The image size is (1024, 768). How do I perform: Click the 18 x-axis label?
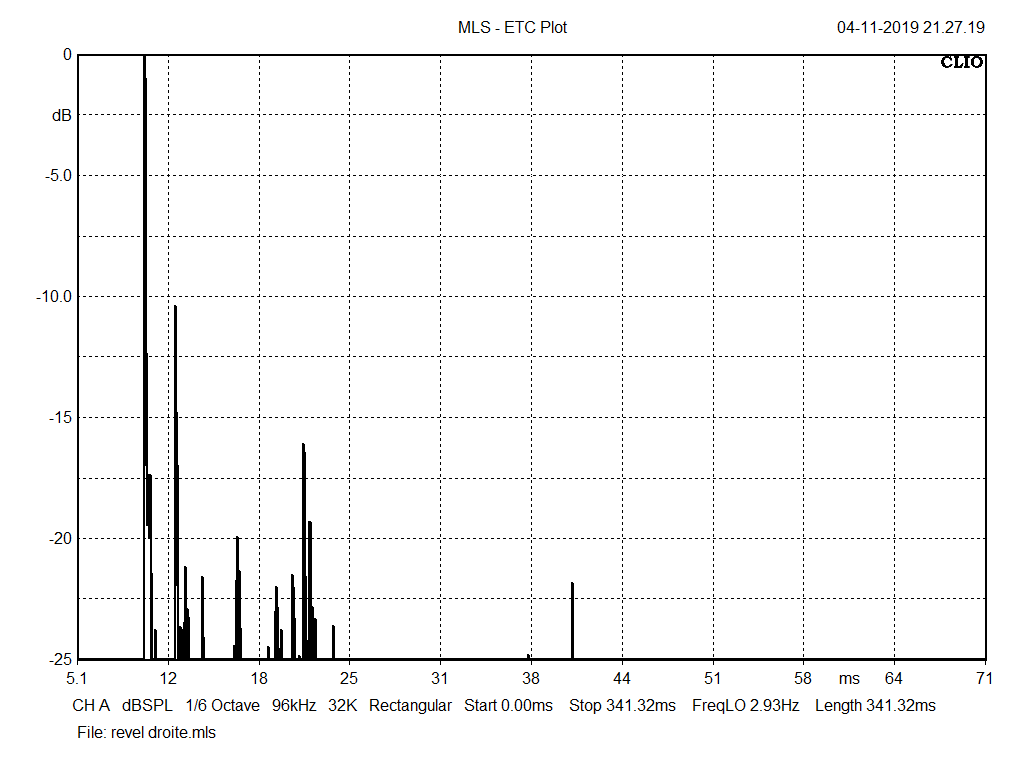point(259,679)
